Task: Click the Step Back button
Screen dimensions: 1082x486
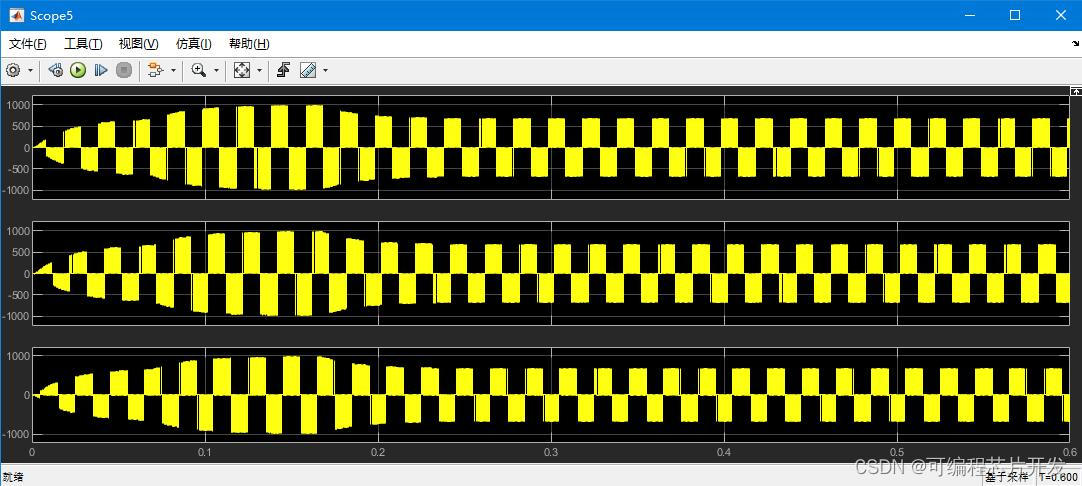Action: (x=56, y=70)
